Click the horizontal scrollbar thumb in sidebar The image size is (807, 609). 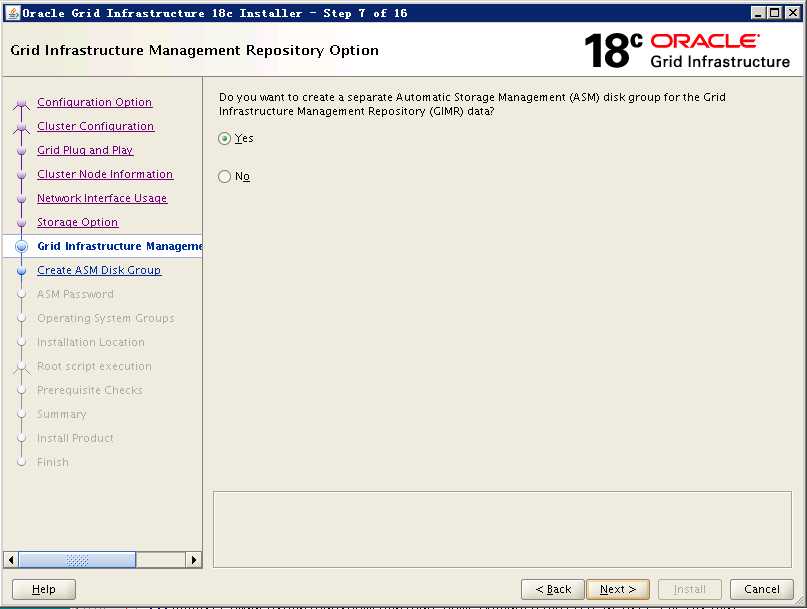[x=77, y=560]
